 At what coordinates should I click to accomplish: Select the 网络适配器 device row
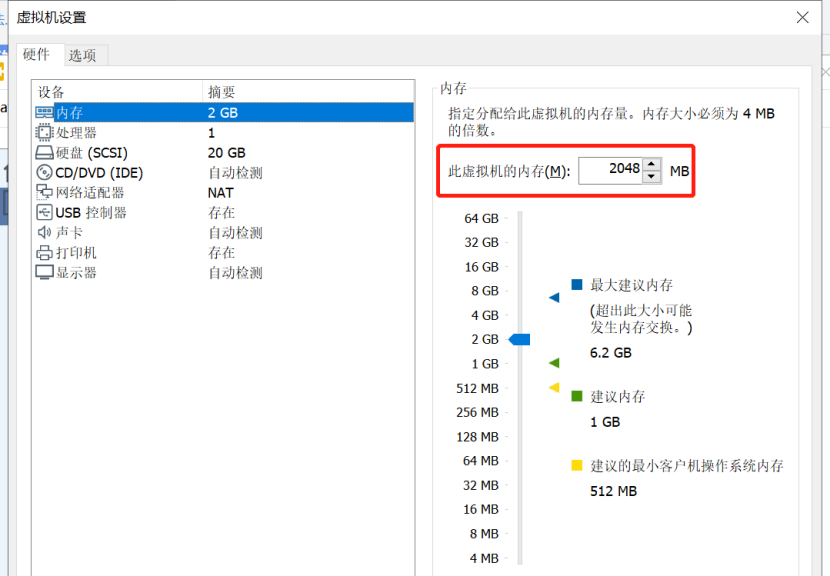point(223,193)
